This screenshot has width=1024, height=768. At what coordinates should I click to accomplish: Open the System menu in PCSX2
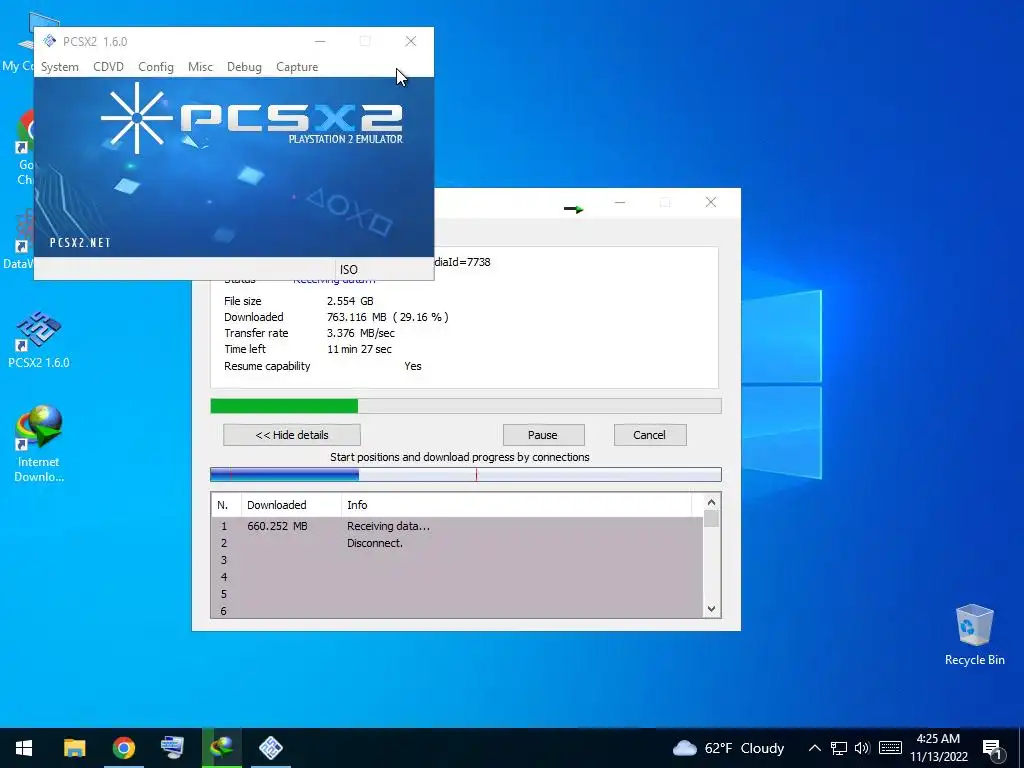click(x=59, y=67)
